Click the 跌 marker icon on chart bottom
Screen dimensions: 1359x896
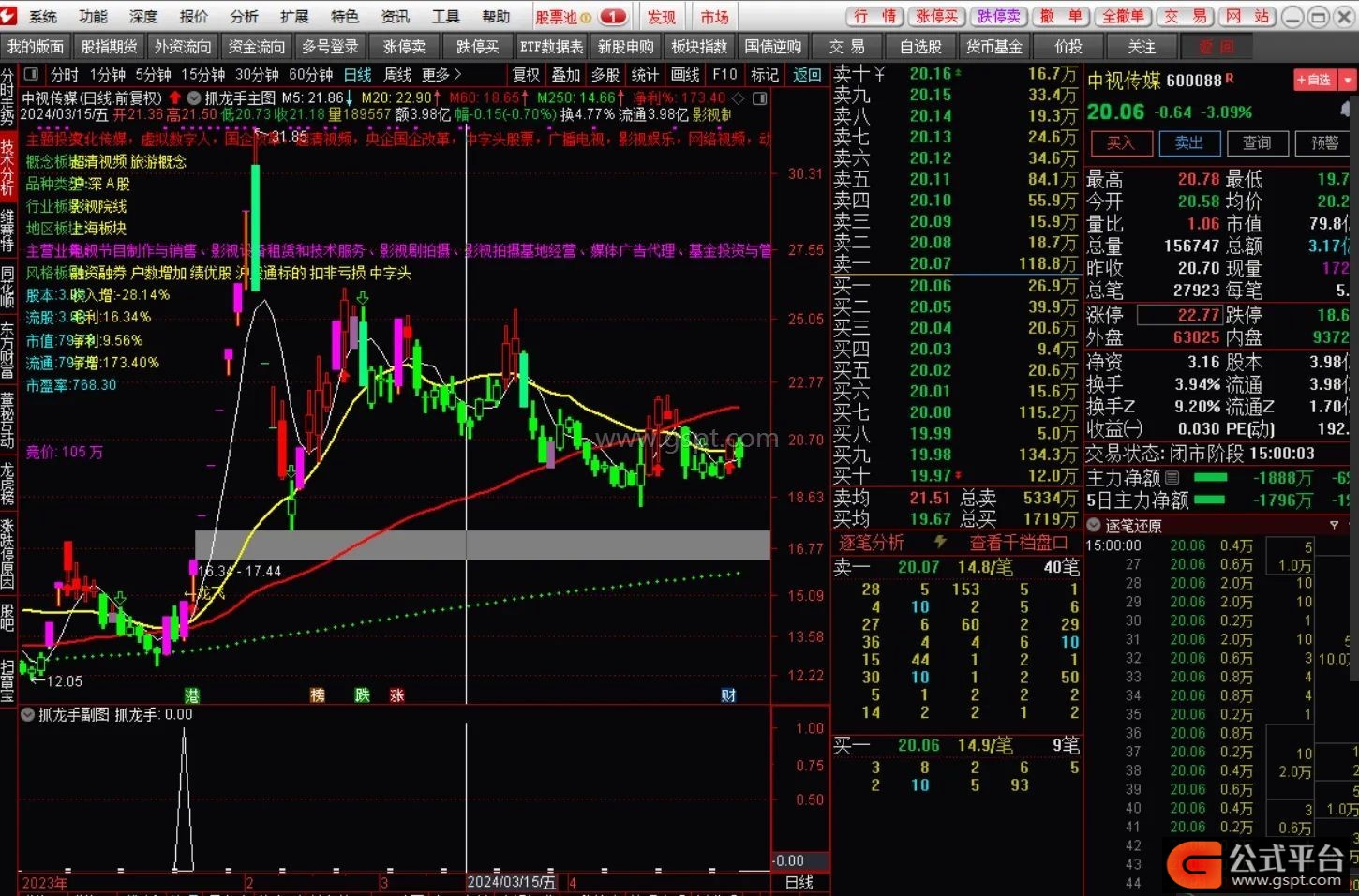363,695
